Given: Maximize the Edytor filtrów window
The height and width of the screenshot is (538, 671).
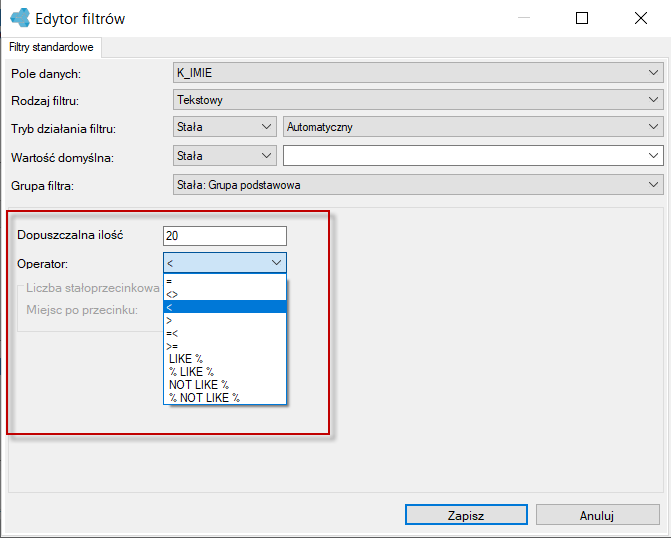Looking at the screenshot, I should click(582, 18).
